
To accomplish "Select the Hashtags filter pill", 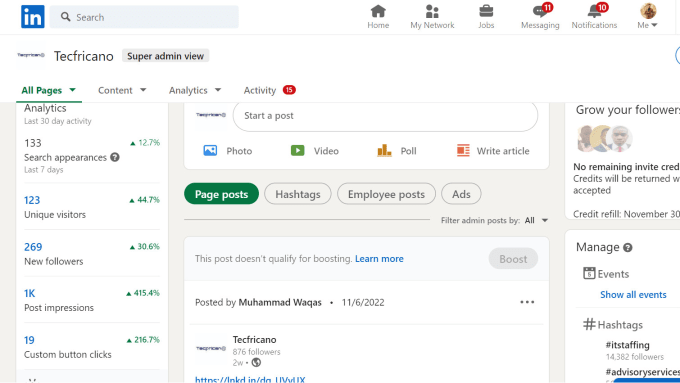I will (x=298, y=194).
